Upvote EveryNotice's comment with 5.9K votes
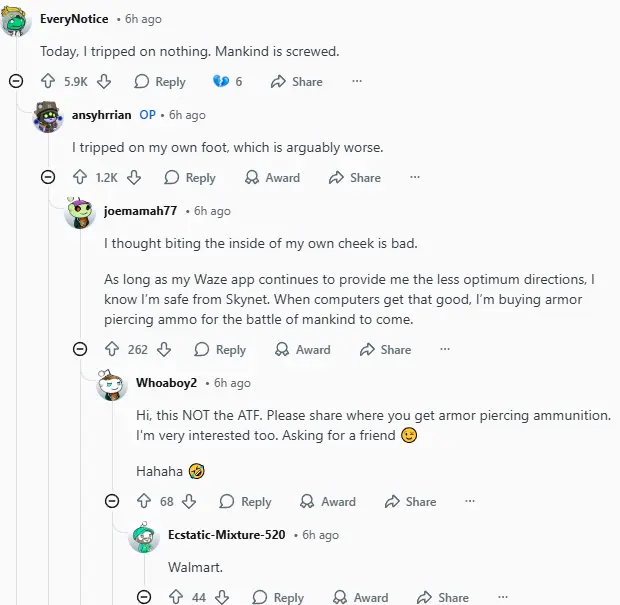The height and width of the screenshot is (605, 620). point(48,82)
